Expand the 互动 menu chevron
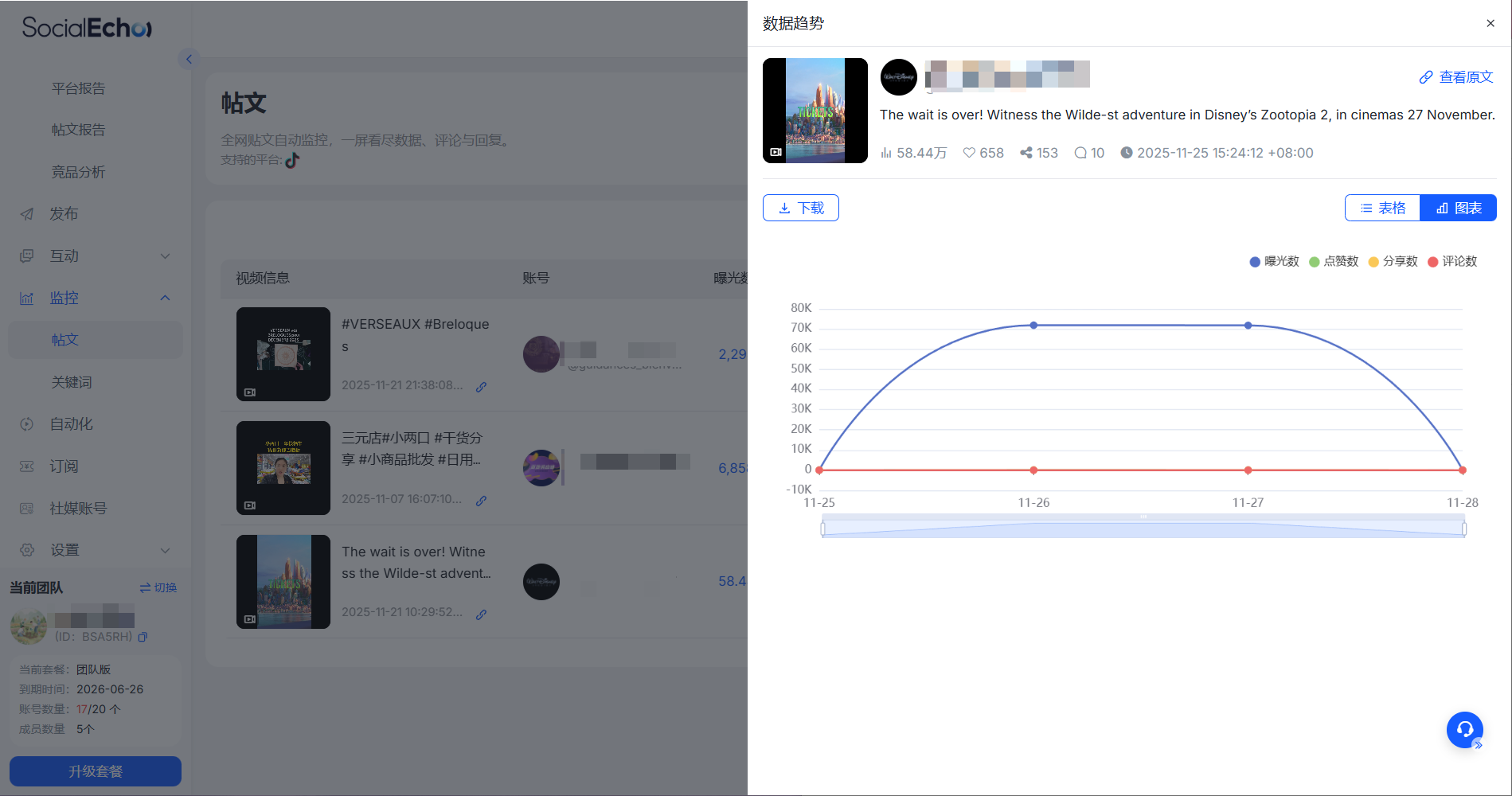Viewport: 1512px width, 796px height. tap(165, 256)
